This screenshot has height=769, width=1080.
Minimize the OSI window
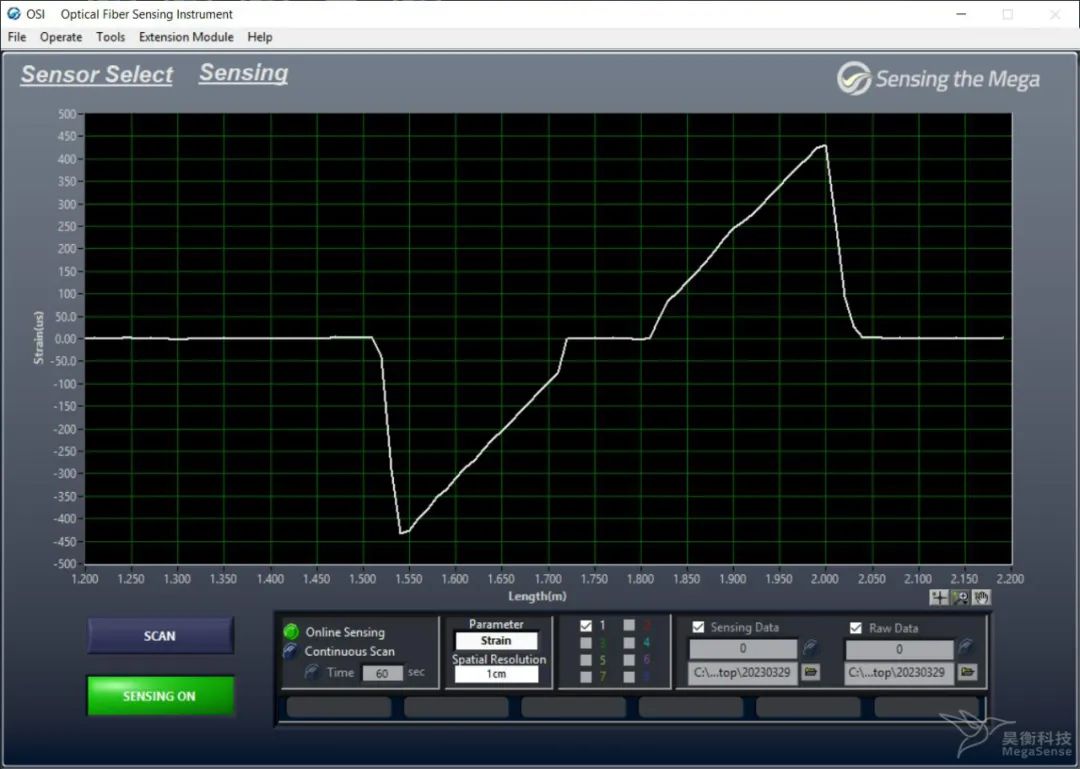(x=962, y=14)
